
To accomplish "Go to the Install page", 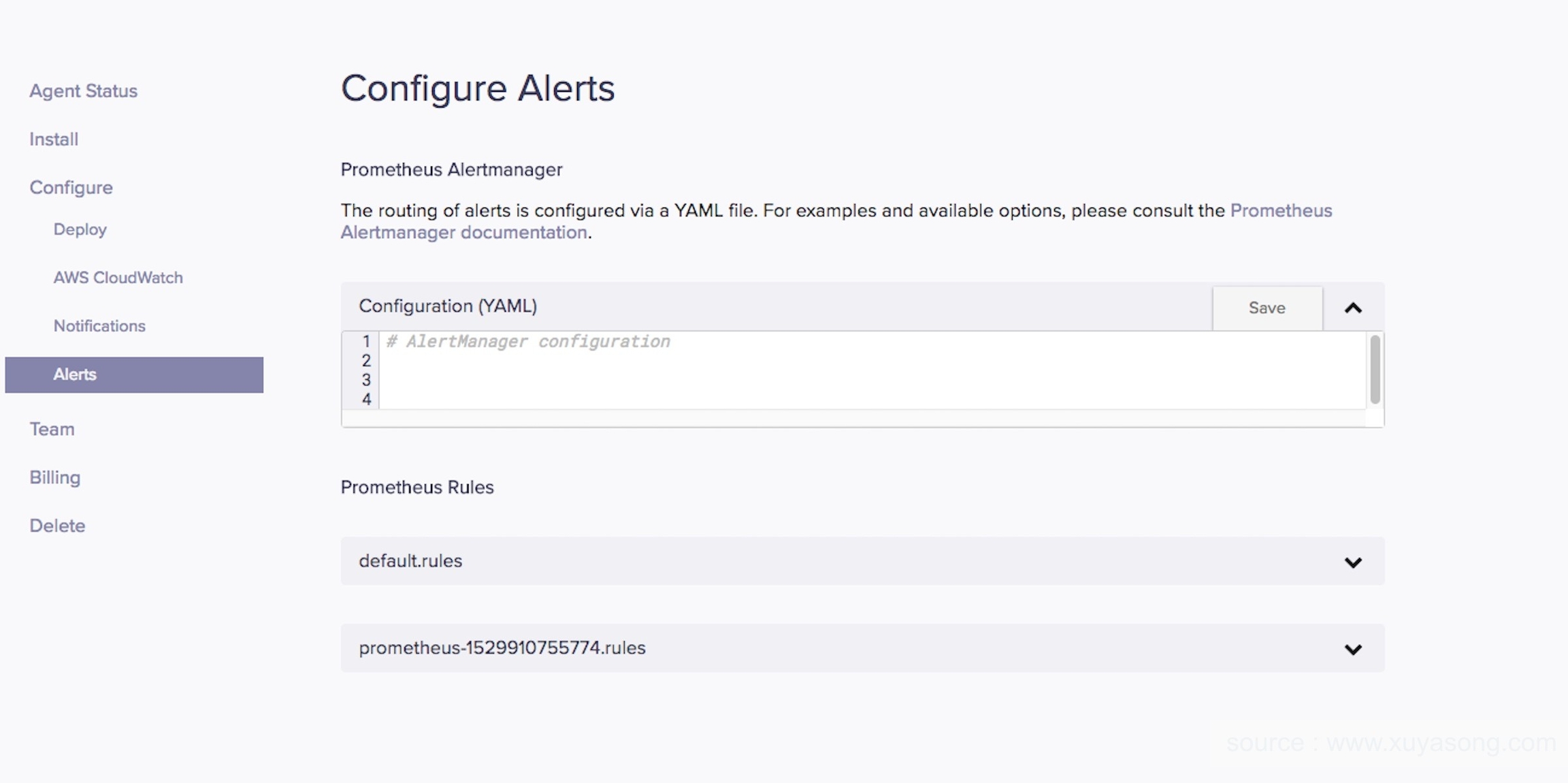I will (x=54, y=139).
